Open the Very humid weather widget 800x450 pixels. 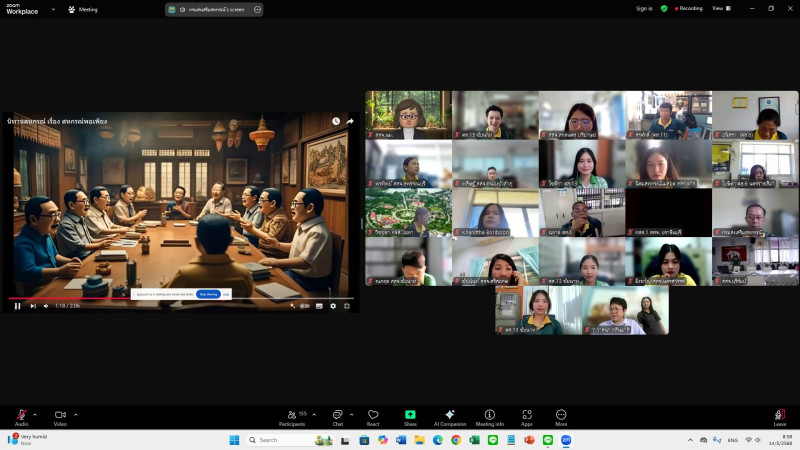[x=29, y=439]
